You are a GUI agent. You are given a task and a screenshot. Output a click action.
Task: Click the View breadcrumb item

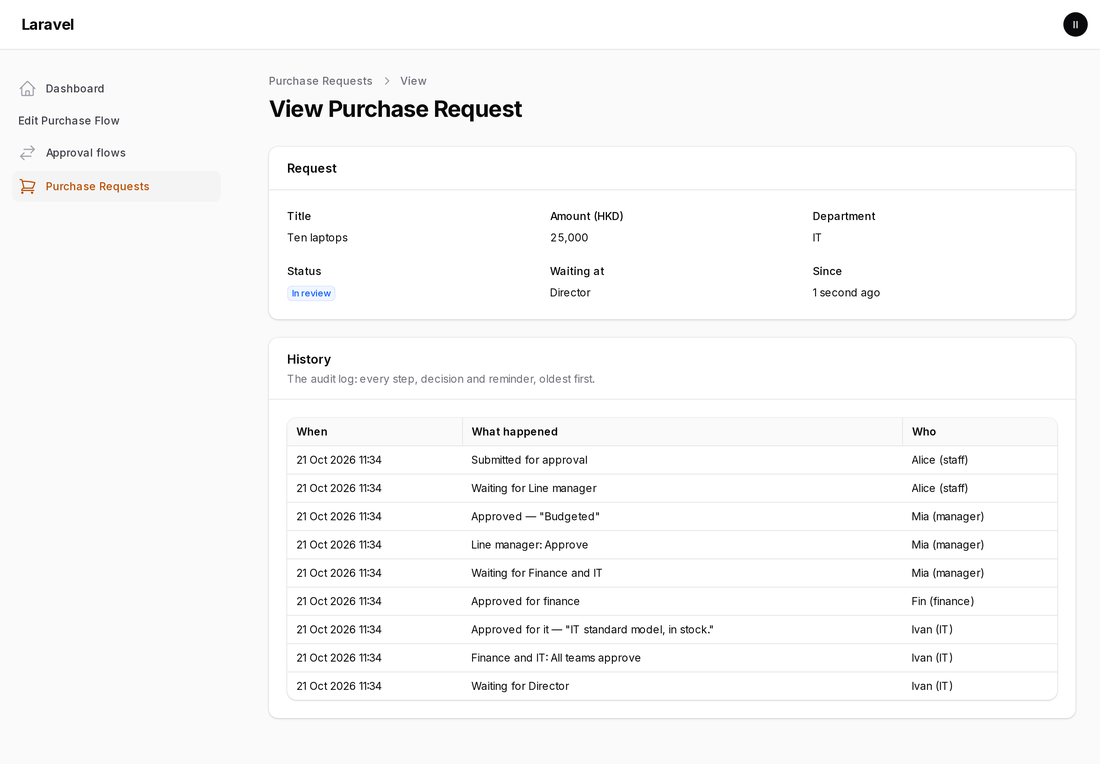point(413,81)
